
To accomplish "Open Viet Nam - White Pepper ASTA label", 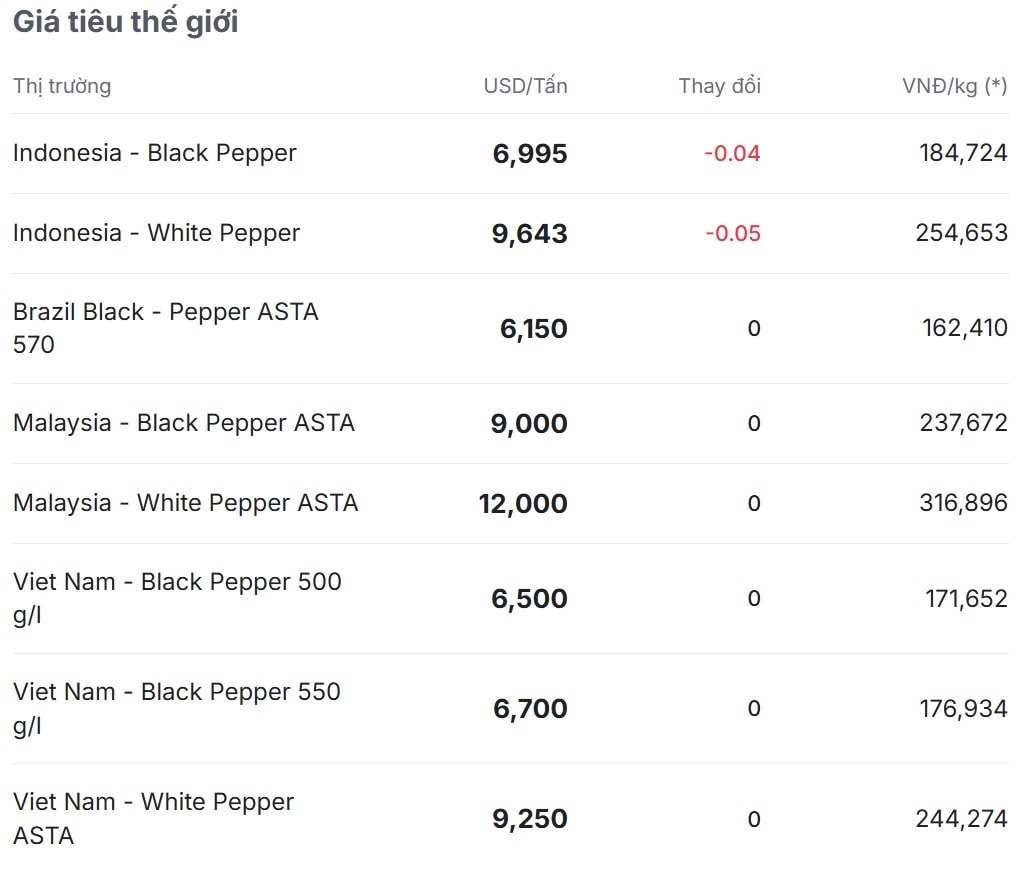I will click(x=153, y=818).
